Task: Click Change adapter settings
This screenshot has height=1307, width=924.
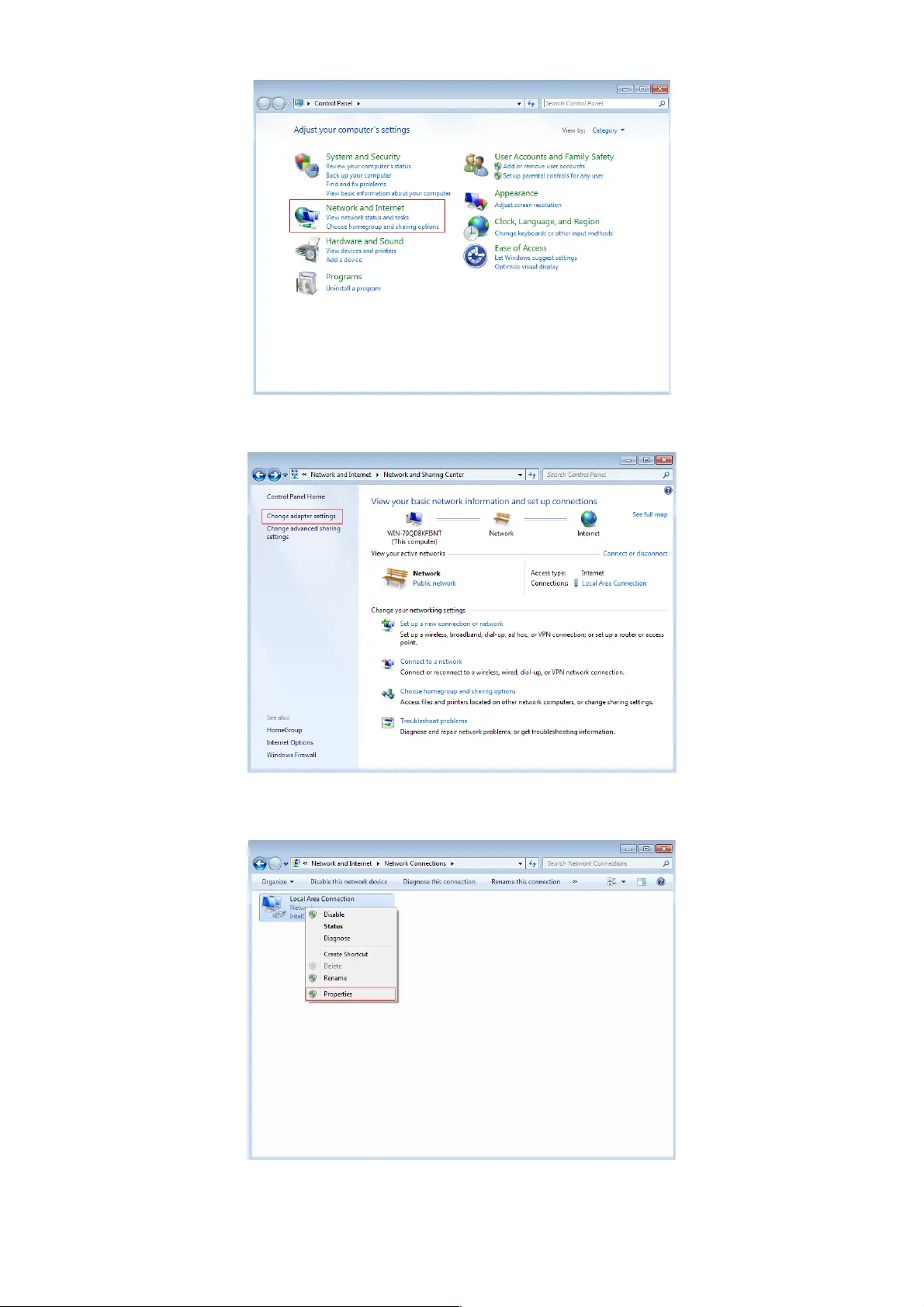Action: (301, 517)
